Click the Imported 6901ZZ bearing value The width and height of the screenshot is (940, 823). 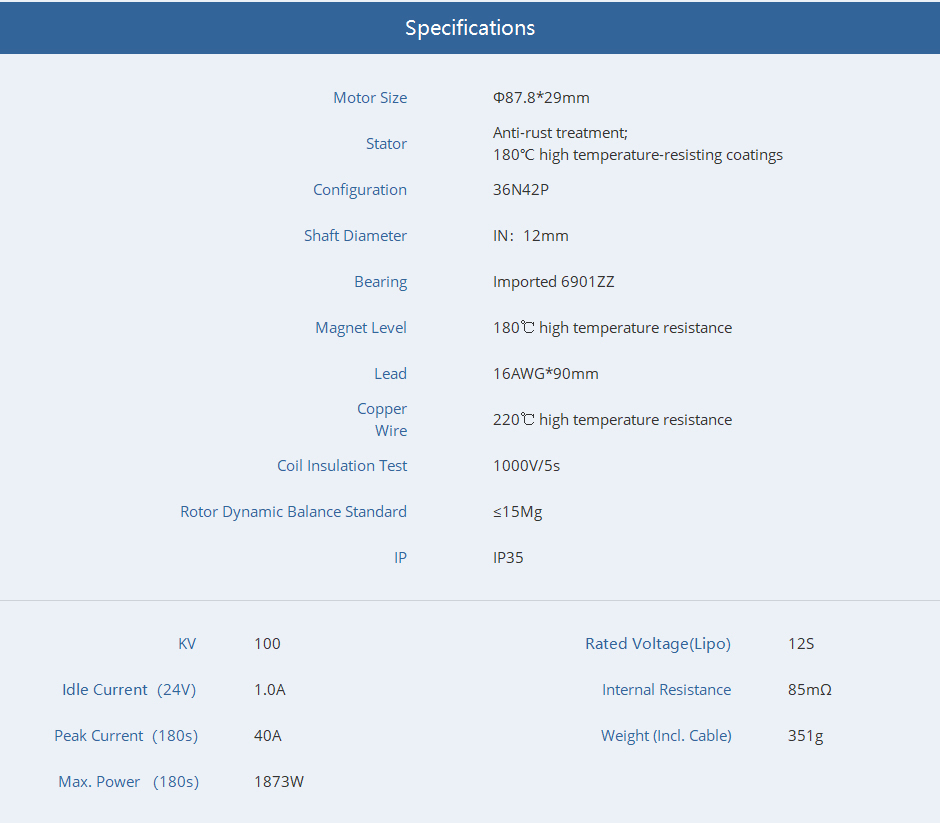pyautogui.click(x=553, y=282)
